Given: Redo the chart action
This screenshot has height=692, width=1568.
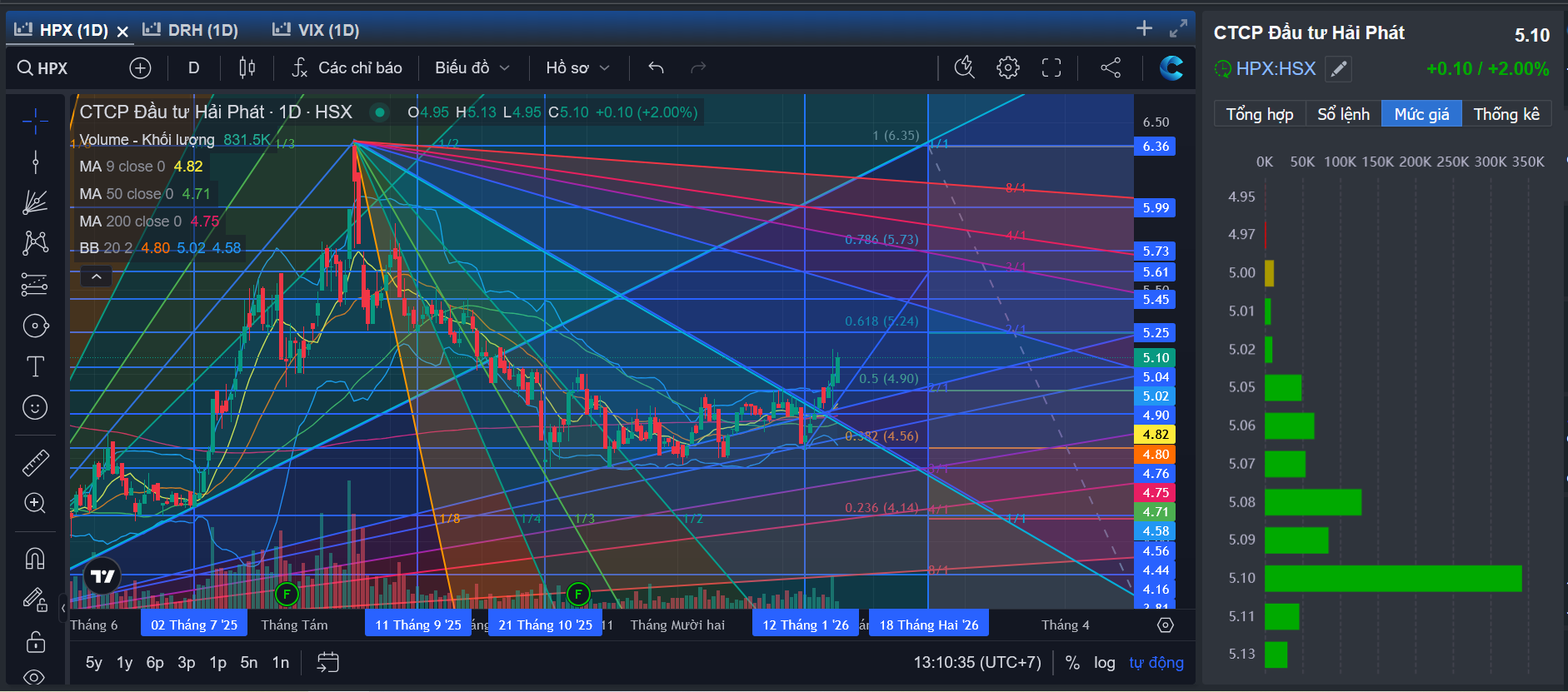Looking at the screenshot, I should pyautogui.click(x=698, y=68).
